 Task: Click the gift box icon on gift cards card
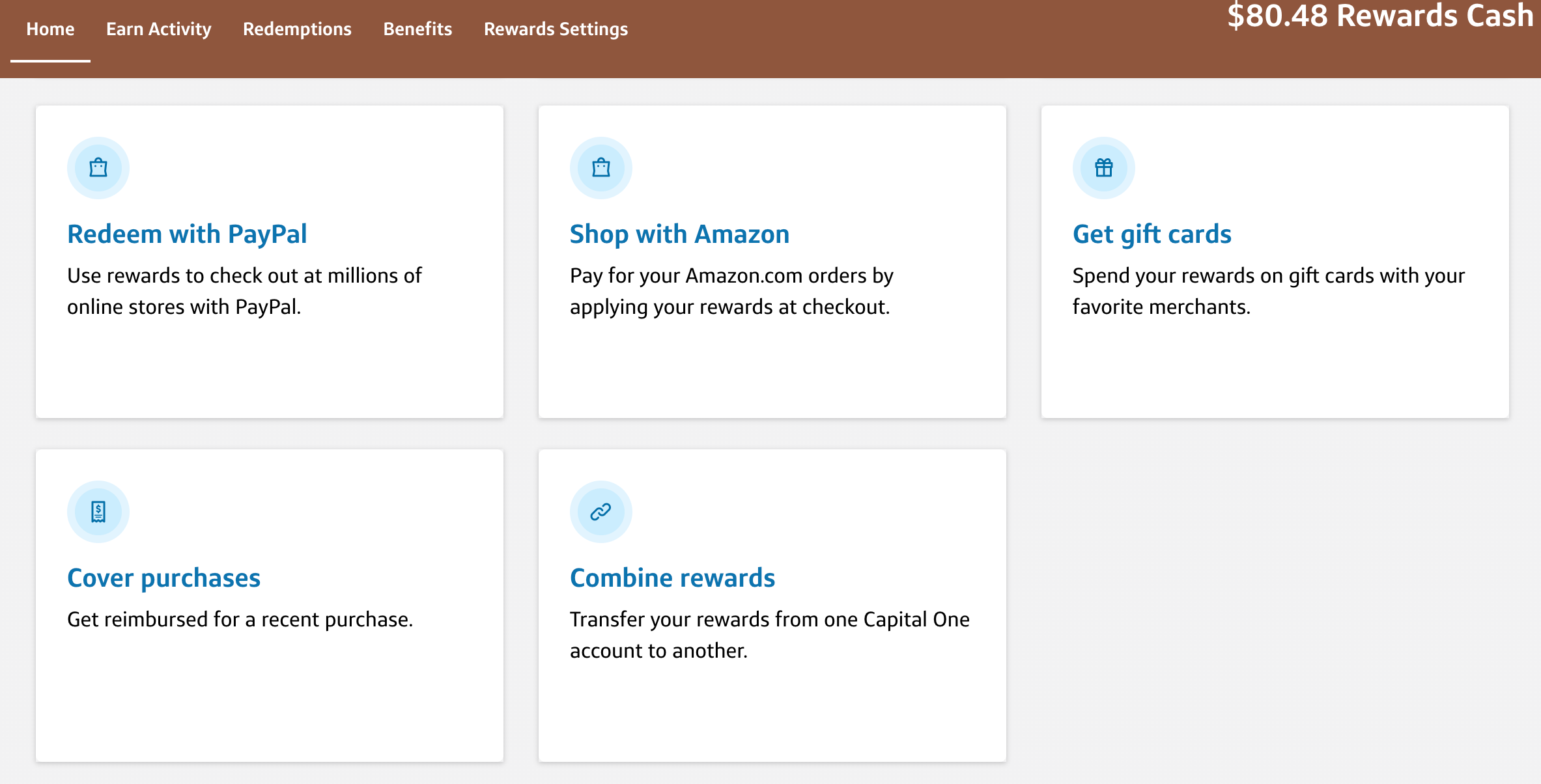[1103, 167]
